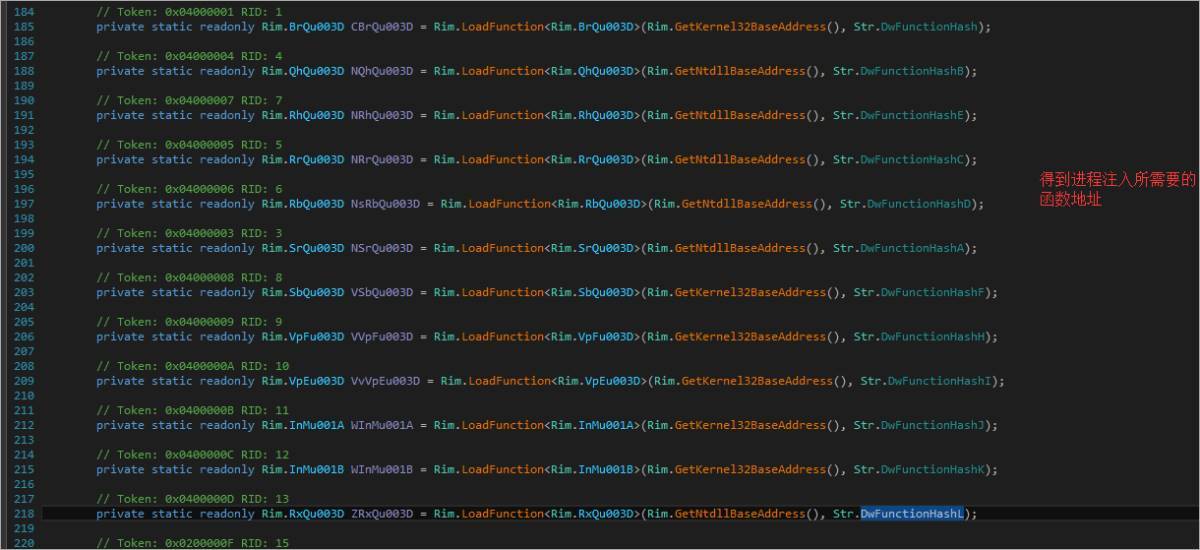The image size is (1200, 550).
Task: Click the field name VvVpEu003D
Action: pos(385,380)
